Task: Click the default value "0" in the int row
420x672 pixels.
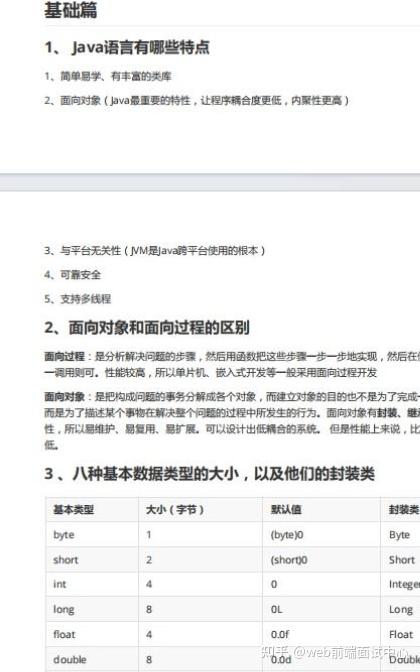Action: [x=274, y=584]
